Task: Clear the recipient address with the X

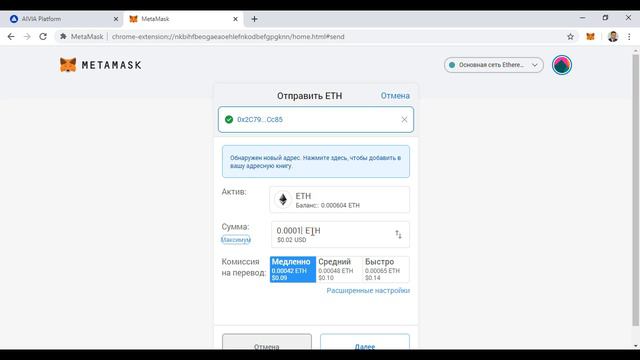Action: tap(404, 120)
